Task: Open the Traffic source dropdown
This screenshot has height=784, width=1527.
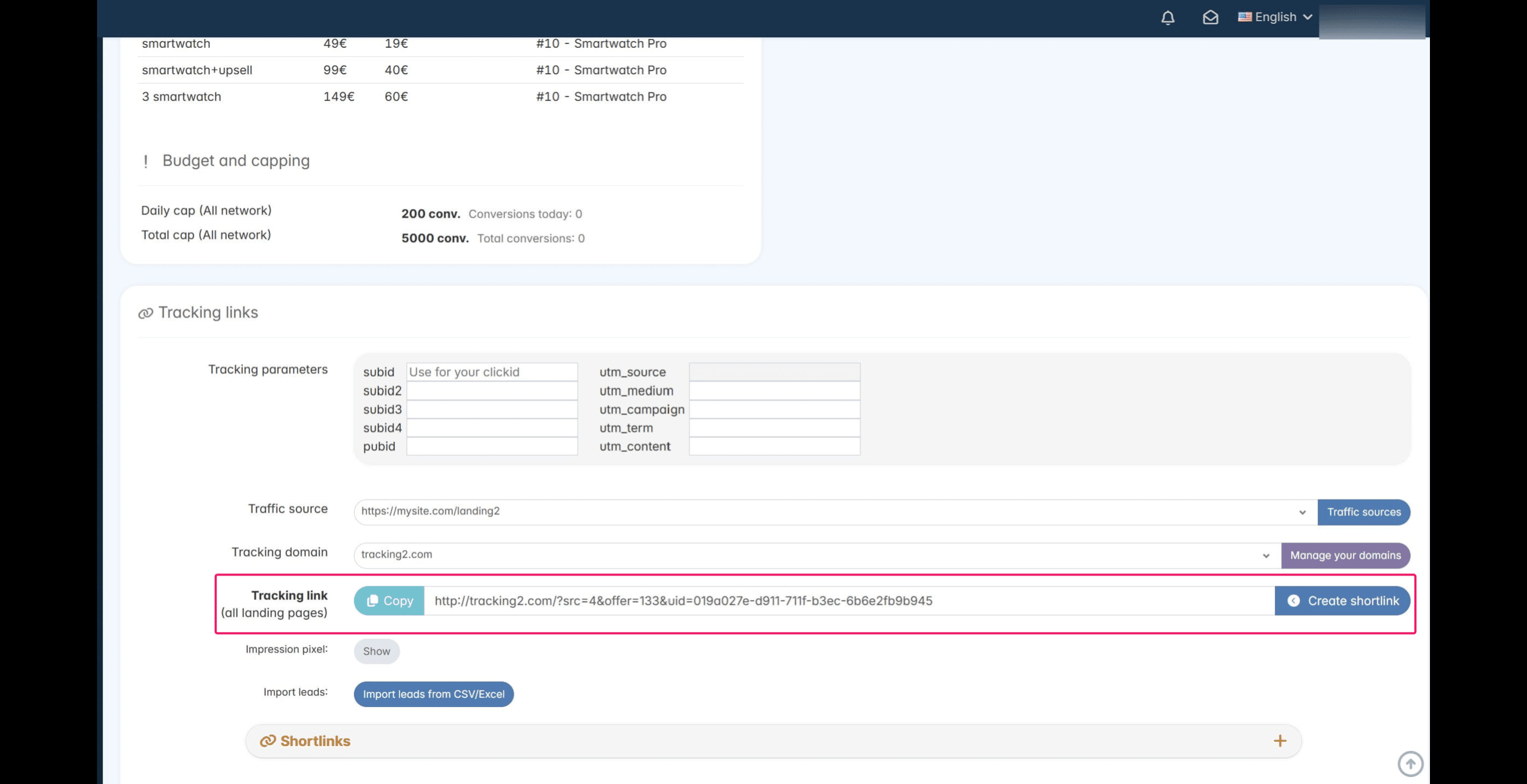Action: (x=835, y=512)
